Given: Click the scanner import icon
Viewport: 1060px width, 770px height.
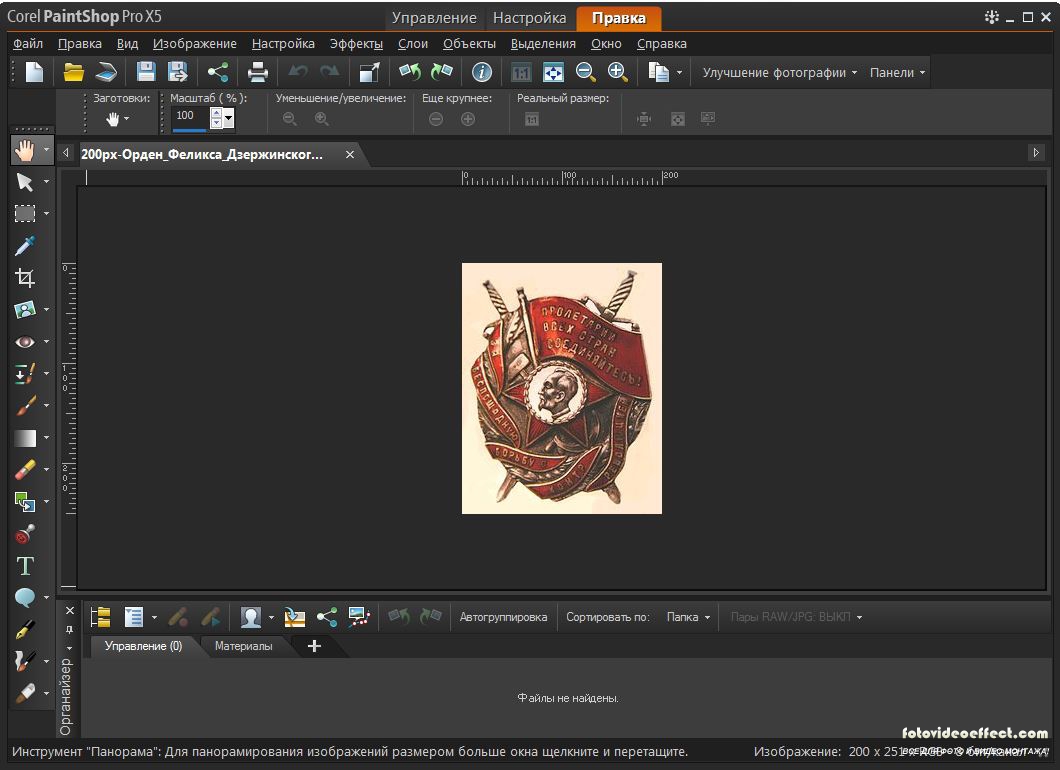Looking at the screenshot, I should 106,72.
